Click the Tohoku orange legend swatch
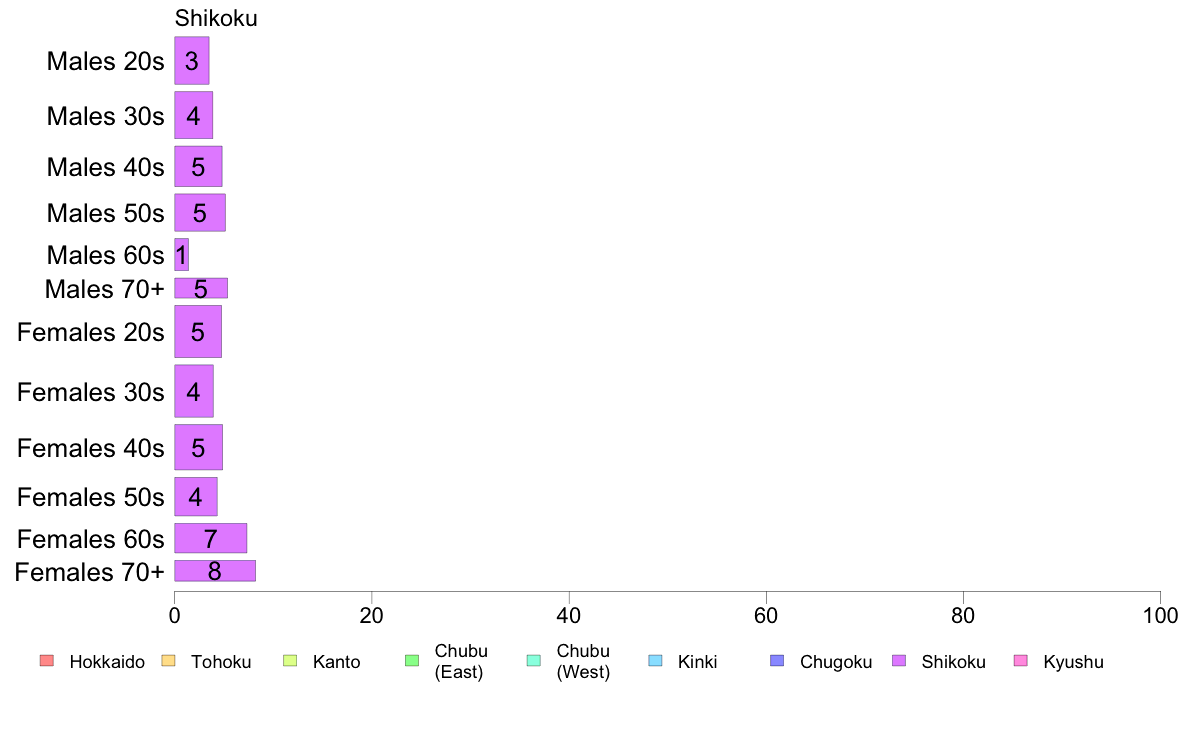The image size is (1188, 736). tap(168, 661)
